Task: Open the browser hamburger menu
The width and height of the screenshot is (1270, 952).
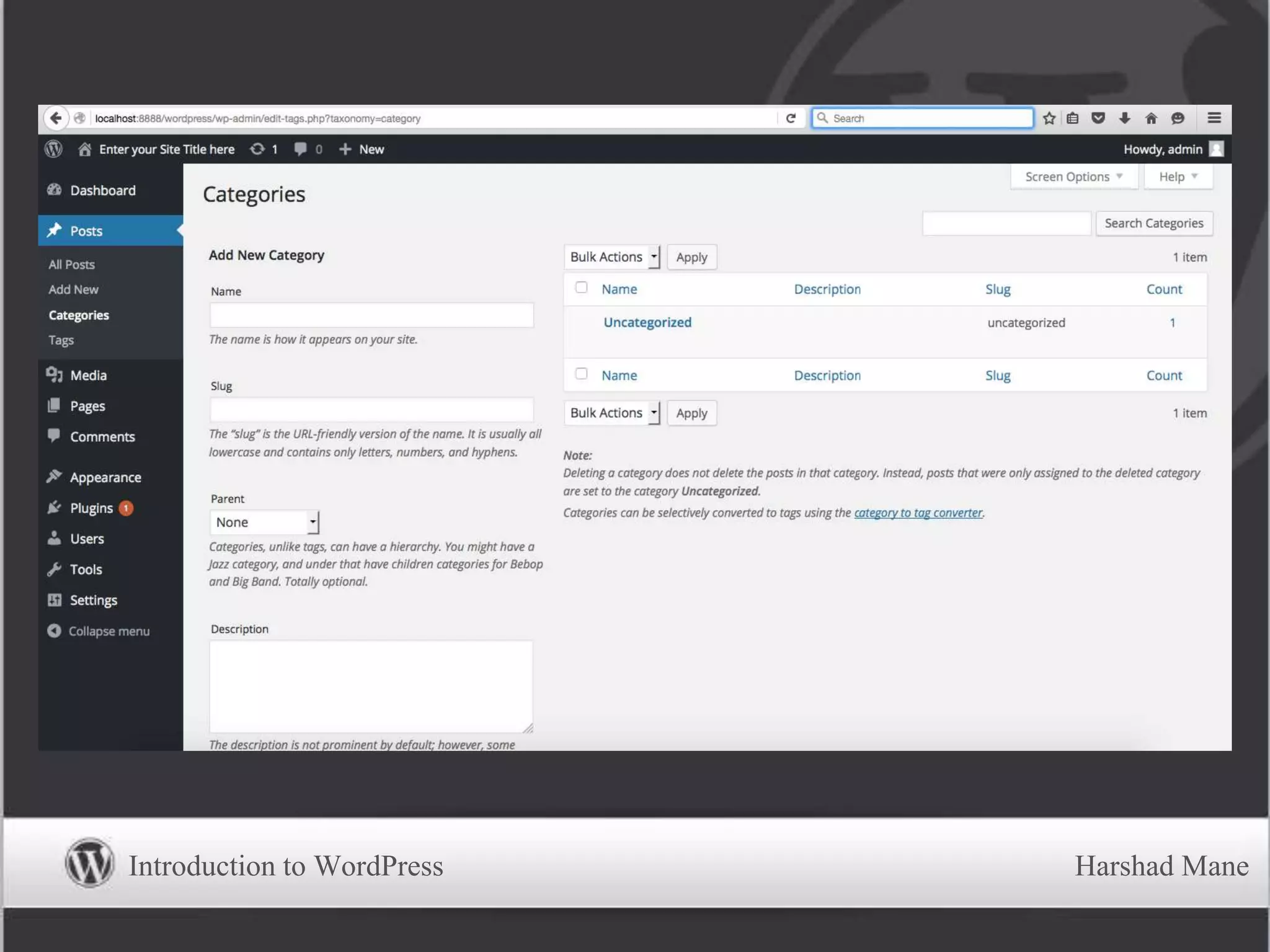Action: (1214, 118)
